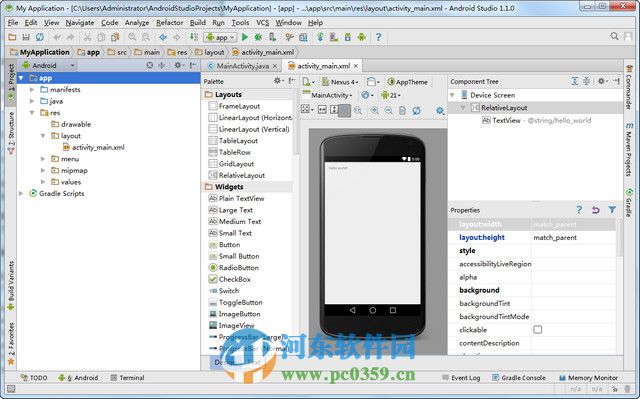Open the Terminal tool window
The width and height of the screenshot is (640, 399).
pos(127,378)
